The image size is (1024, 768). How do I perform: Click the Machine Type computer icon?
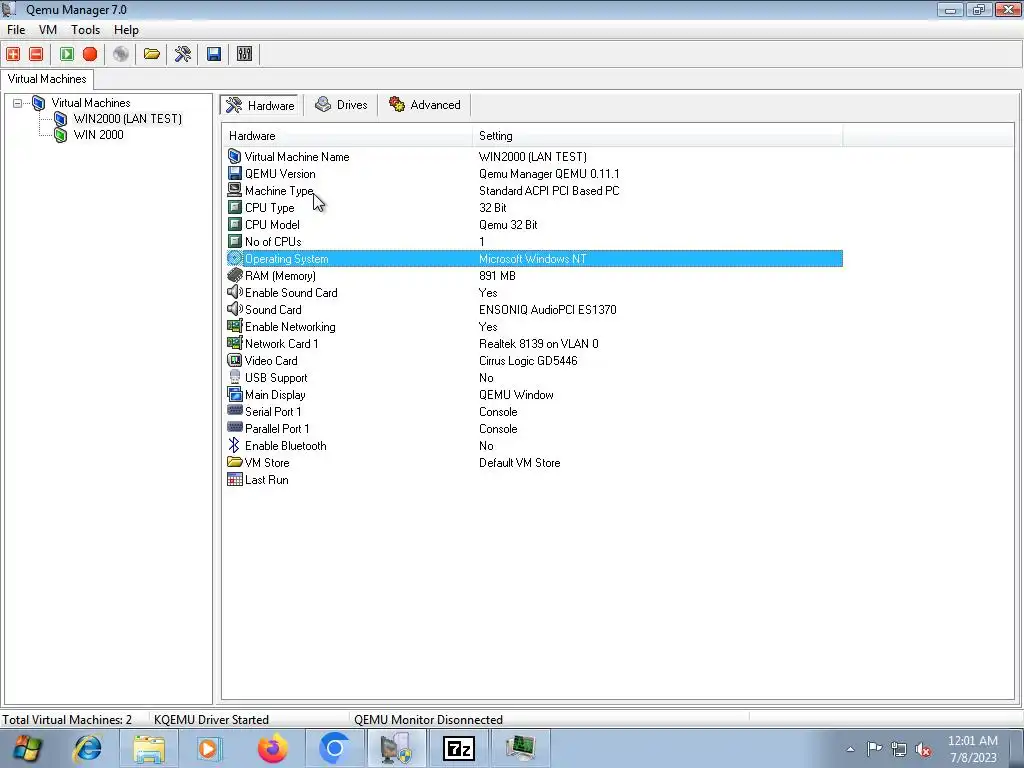click(x=234, y=190)
